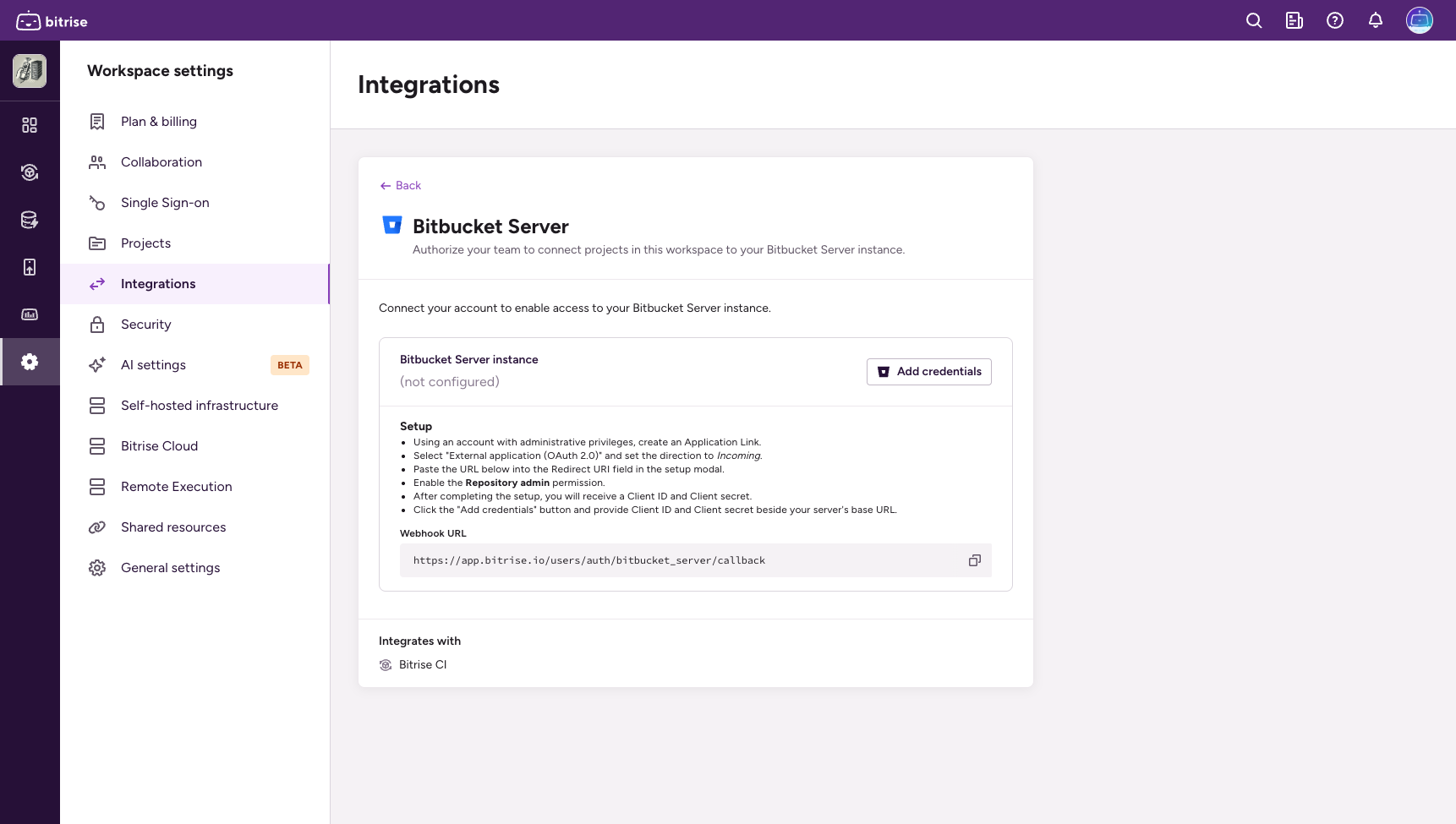
Task: Open the Insights monitoring icon in the sidebar
Action: (30, 314)
